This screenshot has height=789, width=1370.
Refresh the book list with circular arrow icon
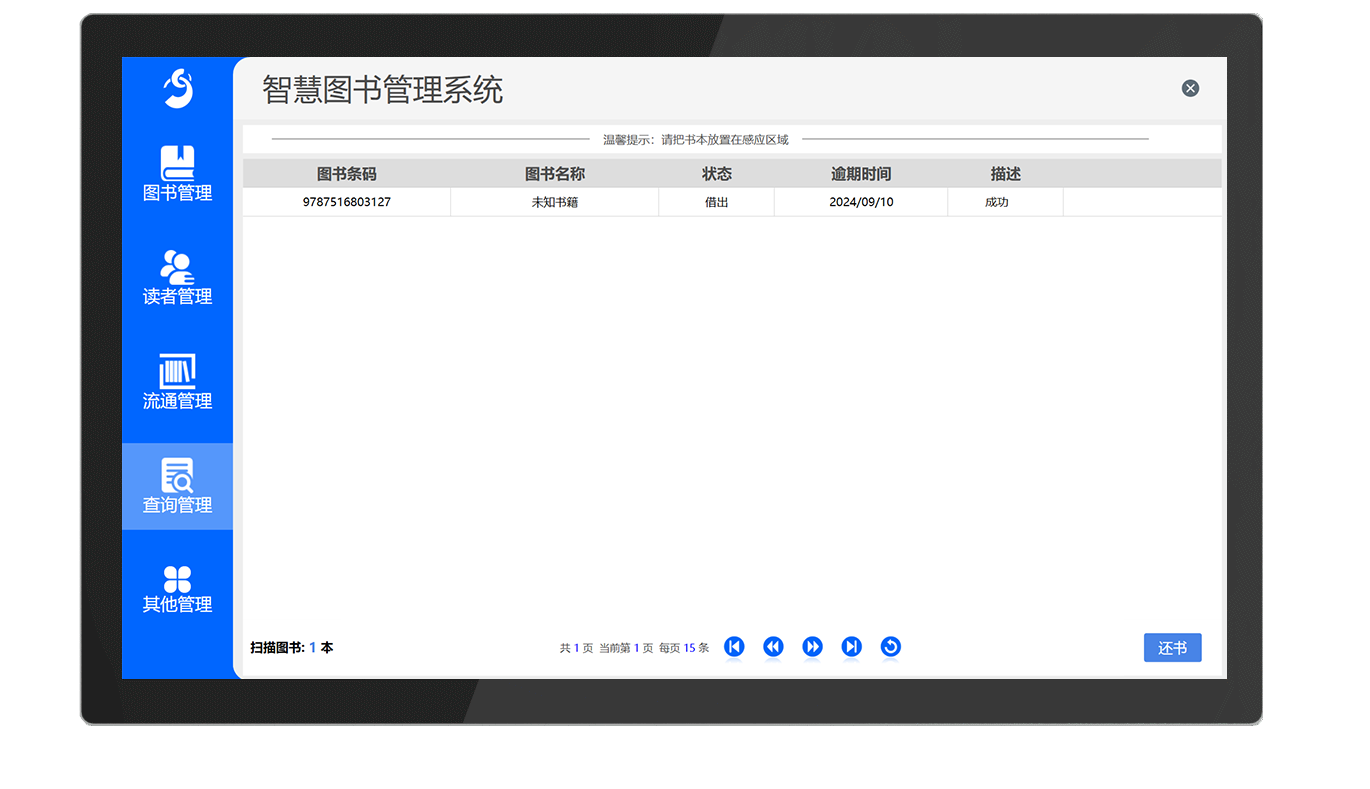890,647
